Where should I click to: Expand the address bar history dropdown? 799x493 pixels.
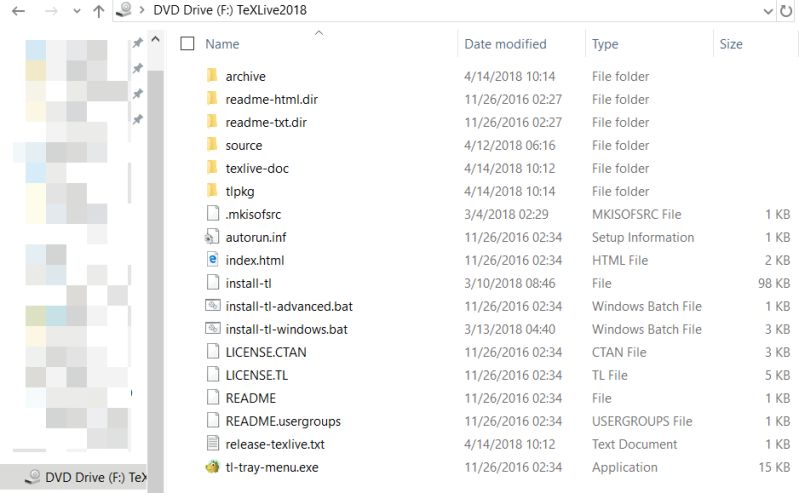[768, 11]
